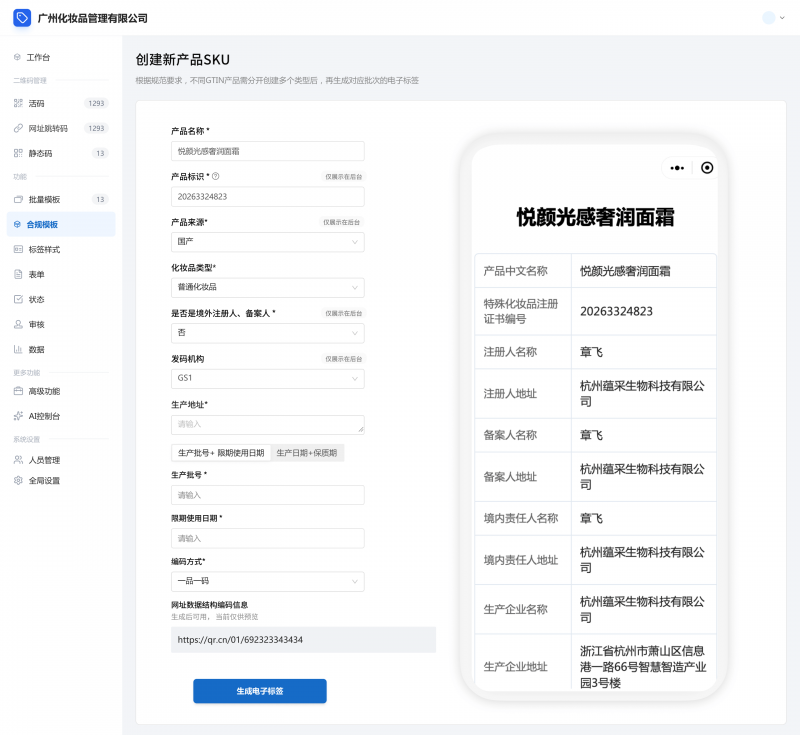Click the AI控制台 sparkle icon
The image size is (800, 735).
18,416
